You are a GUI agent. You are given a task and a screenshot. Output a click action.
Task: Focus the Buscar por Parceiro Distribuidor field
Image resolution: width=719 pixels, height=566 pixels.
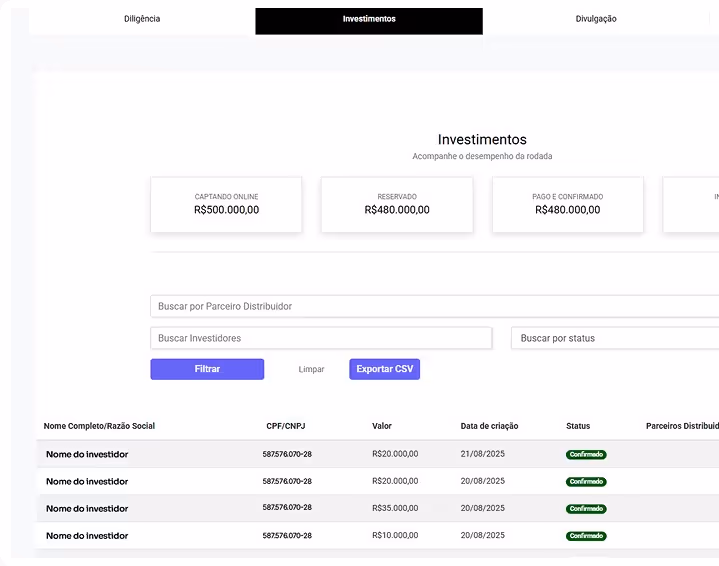coord(434,306)
